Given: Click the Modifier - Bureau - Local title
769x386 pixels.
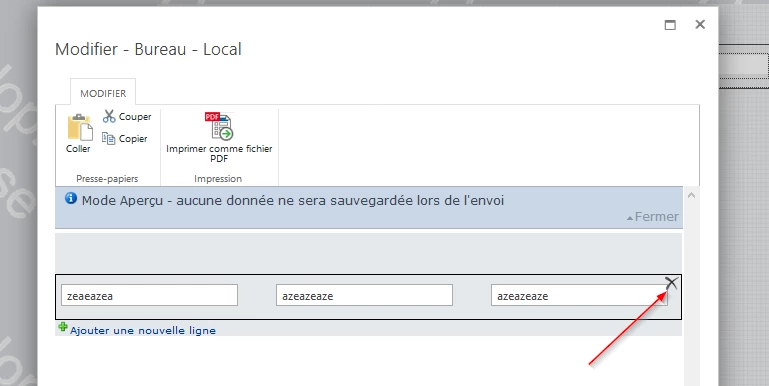Looking at the screenshot, I should tap(148, 49).
